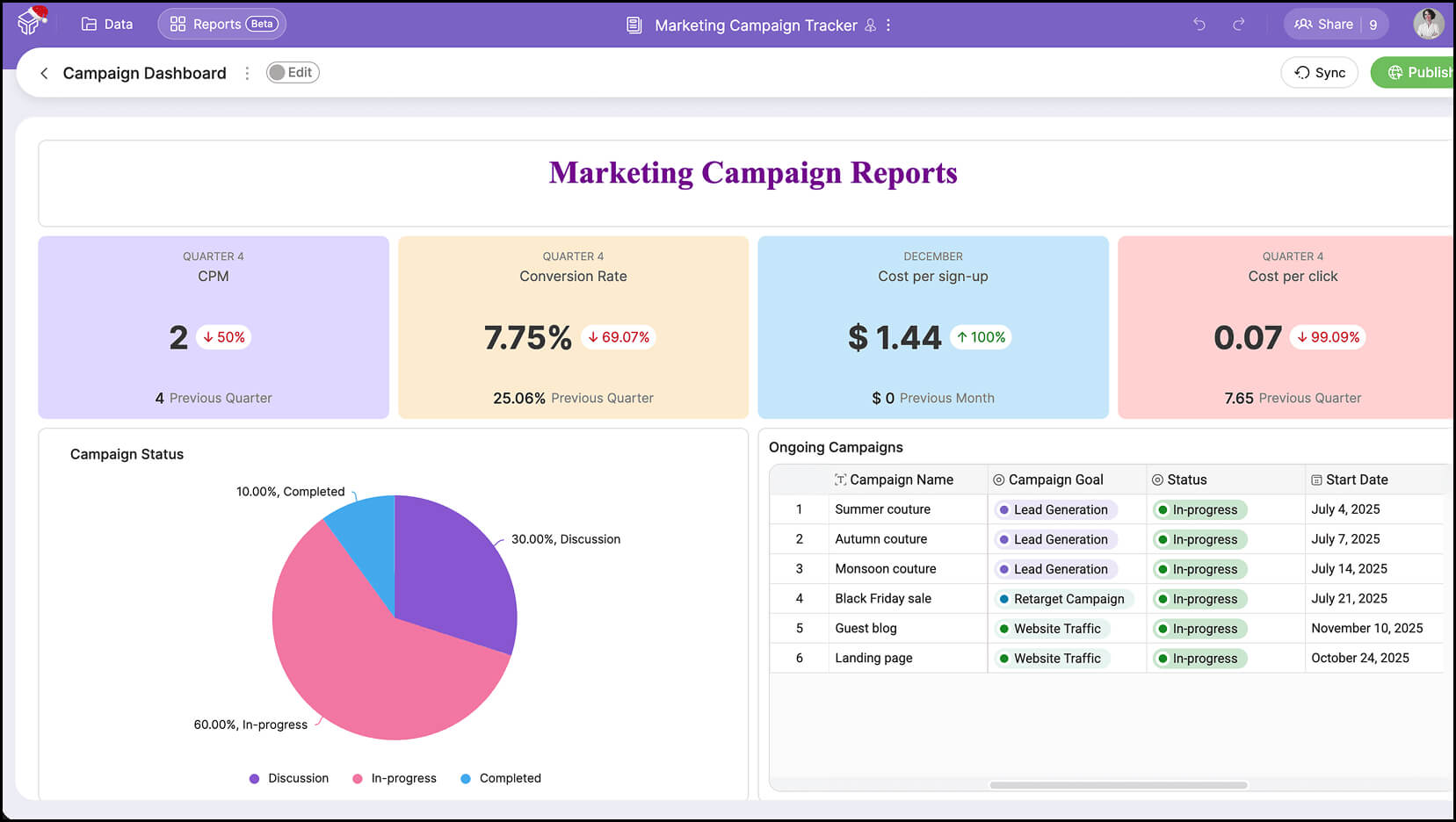Toggle Discussion legend entry in pie chart
Viewport: 1456px width, 822px height.
click(289, 778)
